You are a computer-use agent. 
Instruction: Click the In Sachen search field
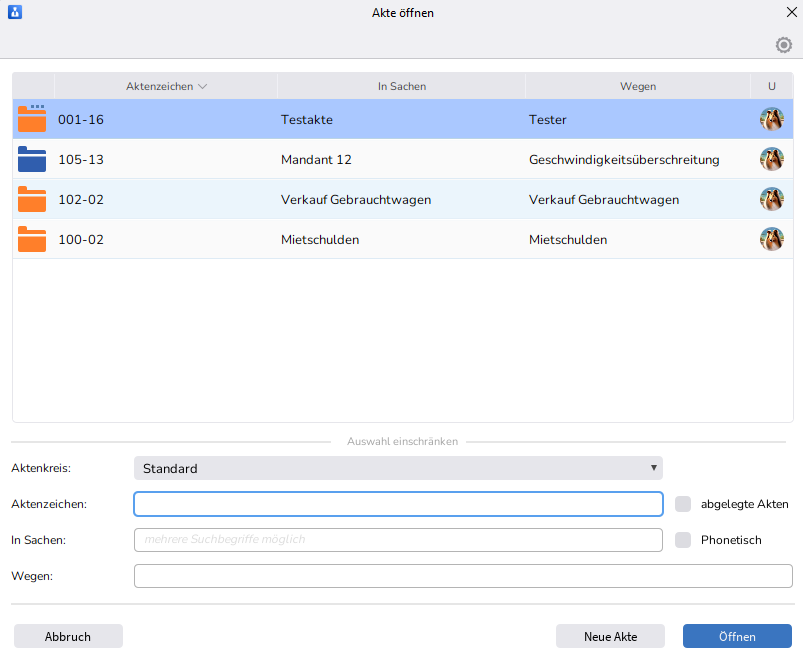click(398, 540)
